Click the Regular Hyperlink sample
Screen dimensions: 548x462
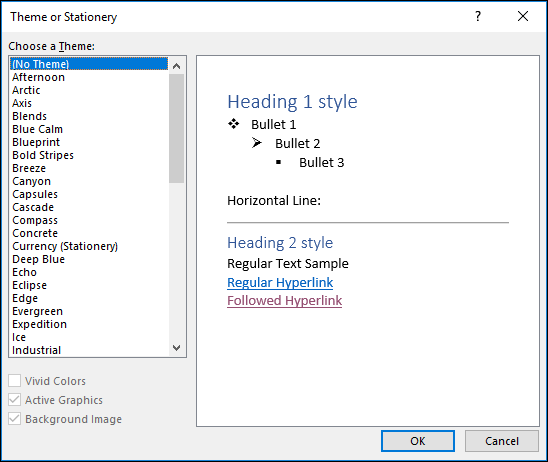[x=280, y=282]
